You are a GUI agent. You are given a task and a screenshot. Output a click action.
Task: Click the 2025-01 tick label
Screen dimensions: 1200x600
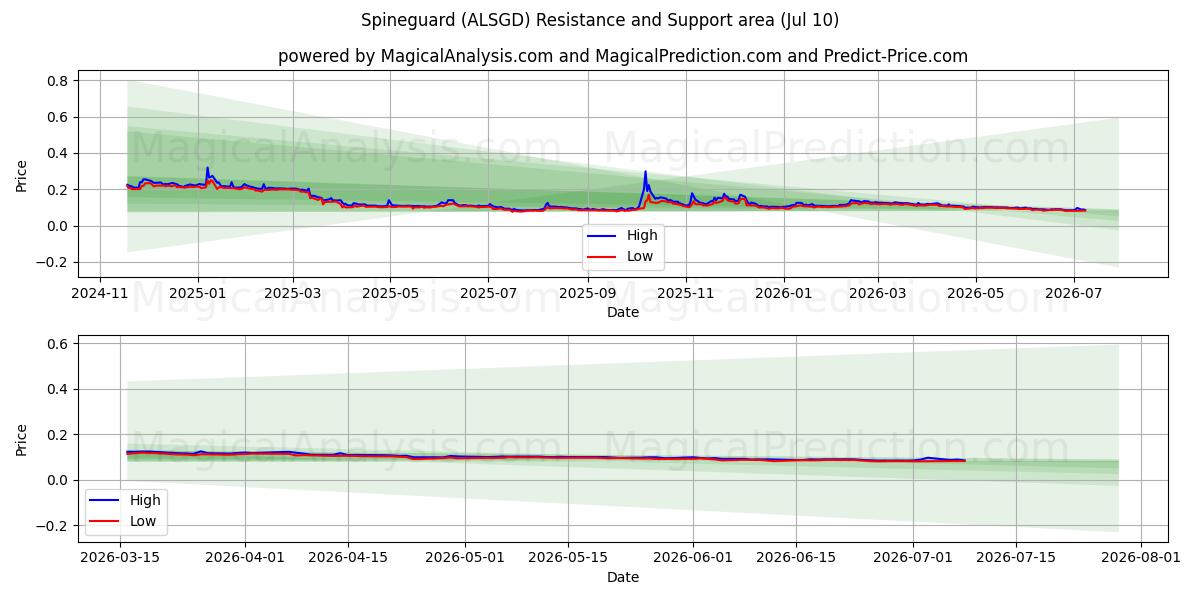pyautogui.click(x=197, y=294)
